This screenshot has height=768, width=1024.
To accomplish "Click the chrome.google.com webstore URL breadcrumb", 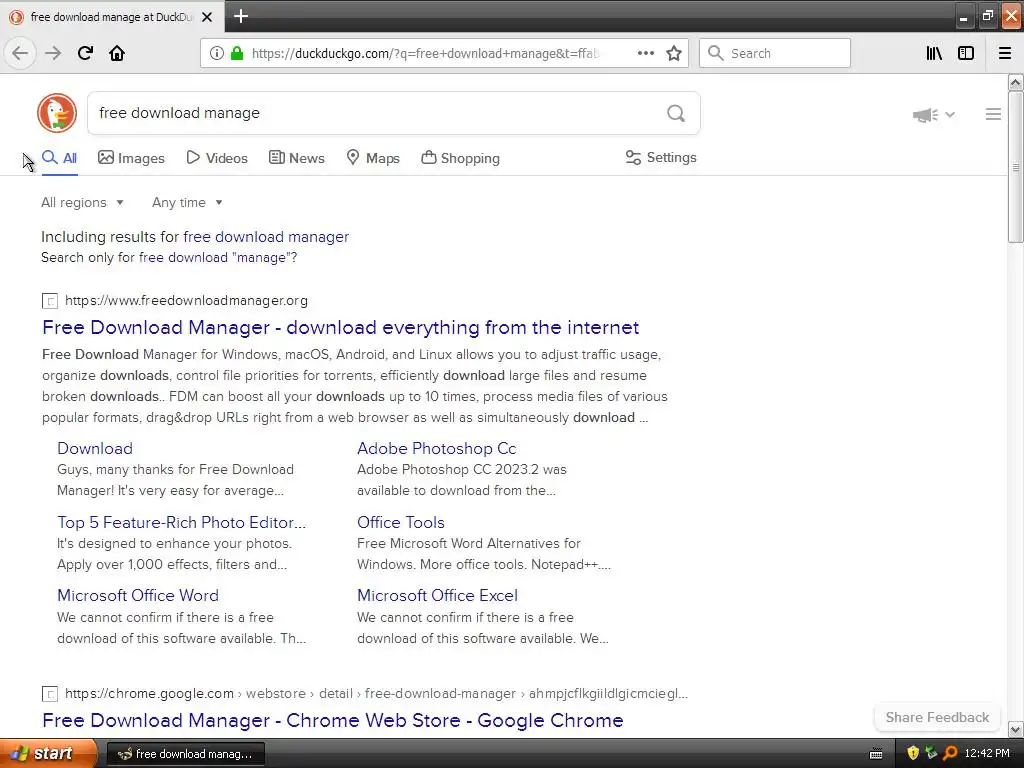I will 376,694.
